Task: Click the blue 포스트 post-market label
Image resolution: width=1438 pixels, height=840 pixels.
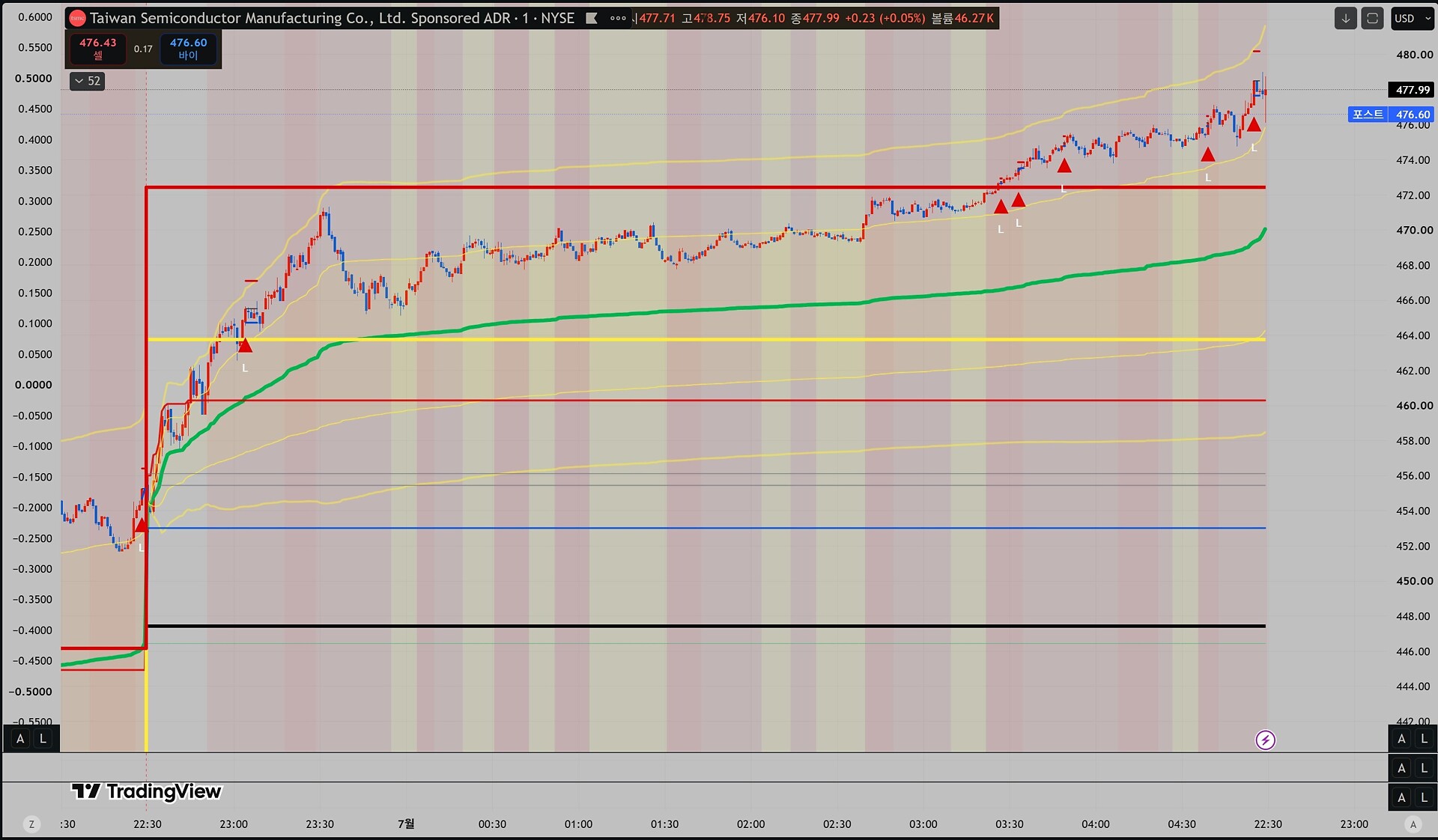Action: click(x=1368, y=115)
